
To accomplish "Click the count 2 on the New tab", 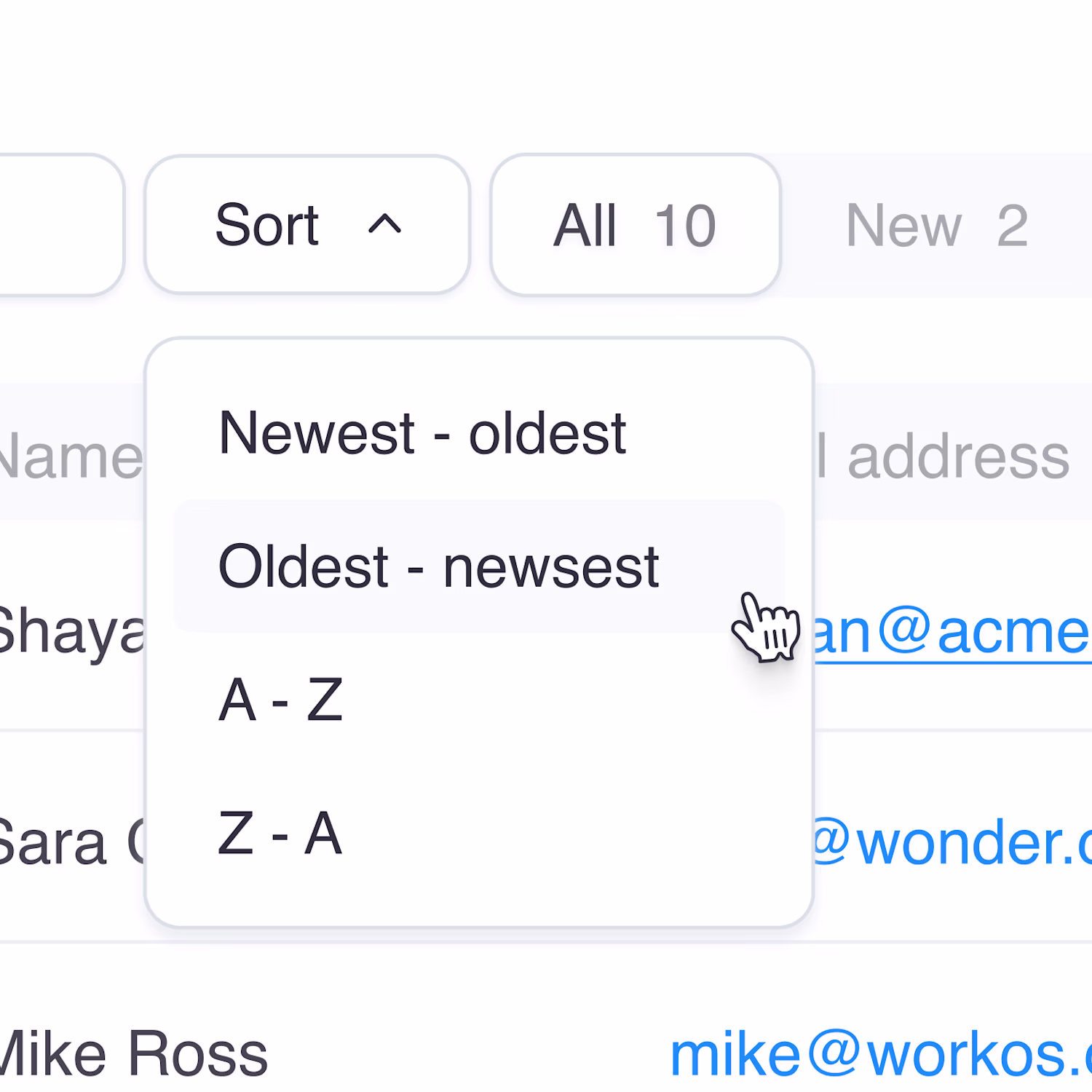I will coord(1012,225).
